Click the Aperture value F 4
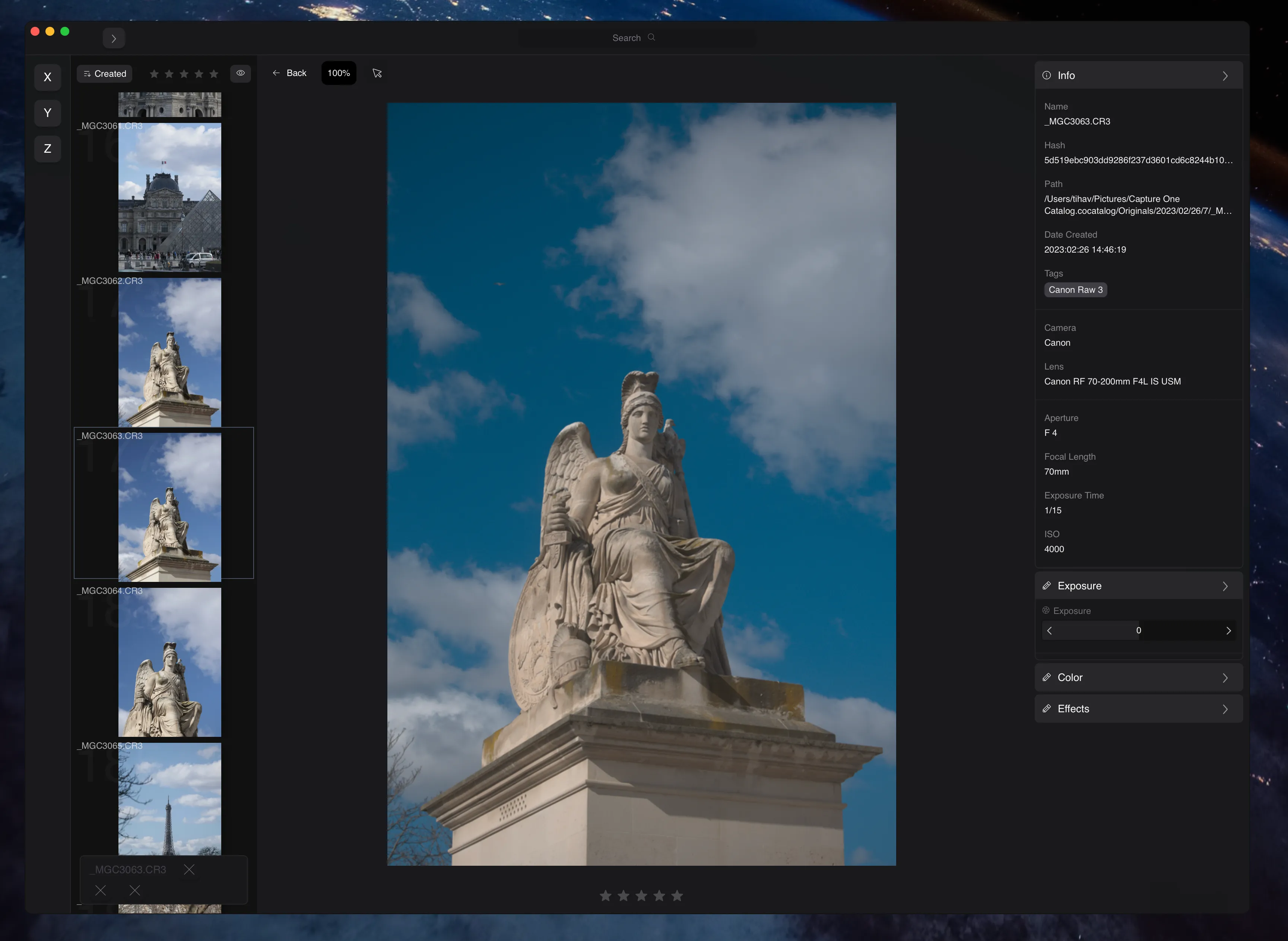1288x941 pixels. (x=1051, y=433)
